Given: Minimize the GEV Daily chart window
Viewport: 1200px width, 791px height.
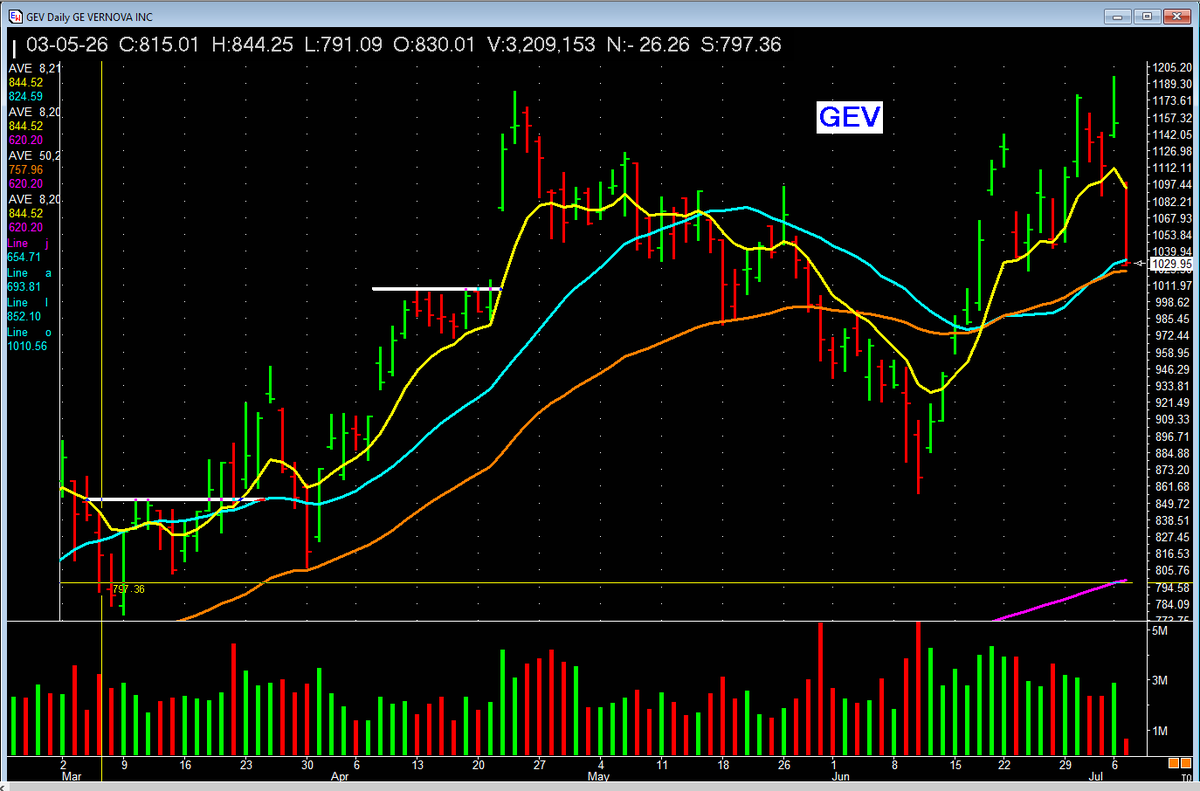Looking at the screenshot, I should pos(1117,16).
